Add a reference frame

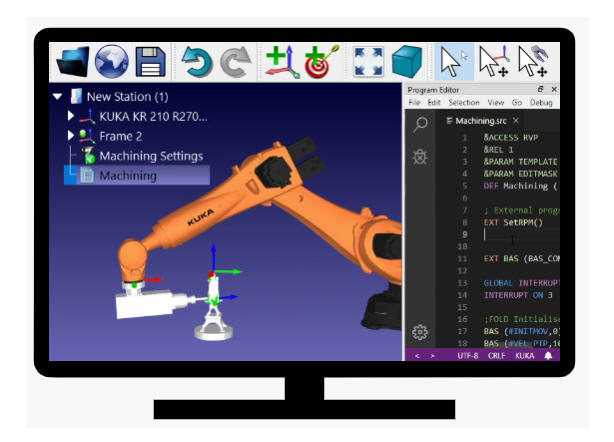click(x=281, y=62)
